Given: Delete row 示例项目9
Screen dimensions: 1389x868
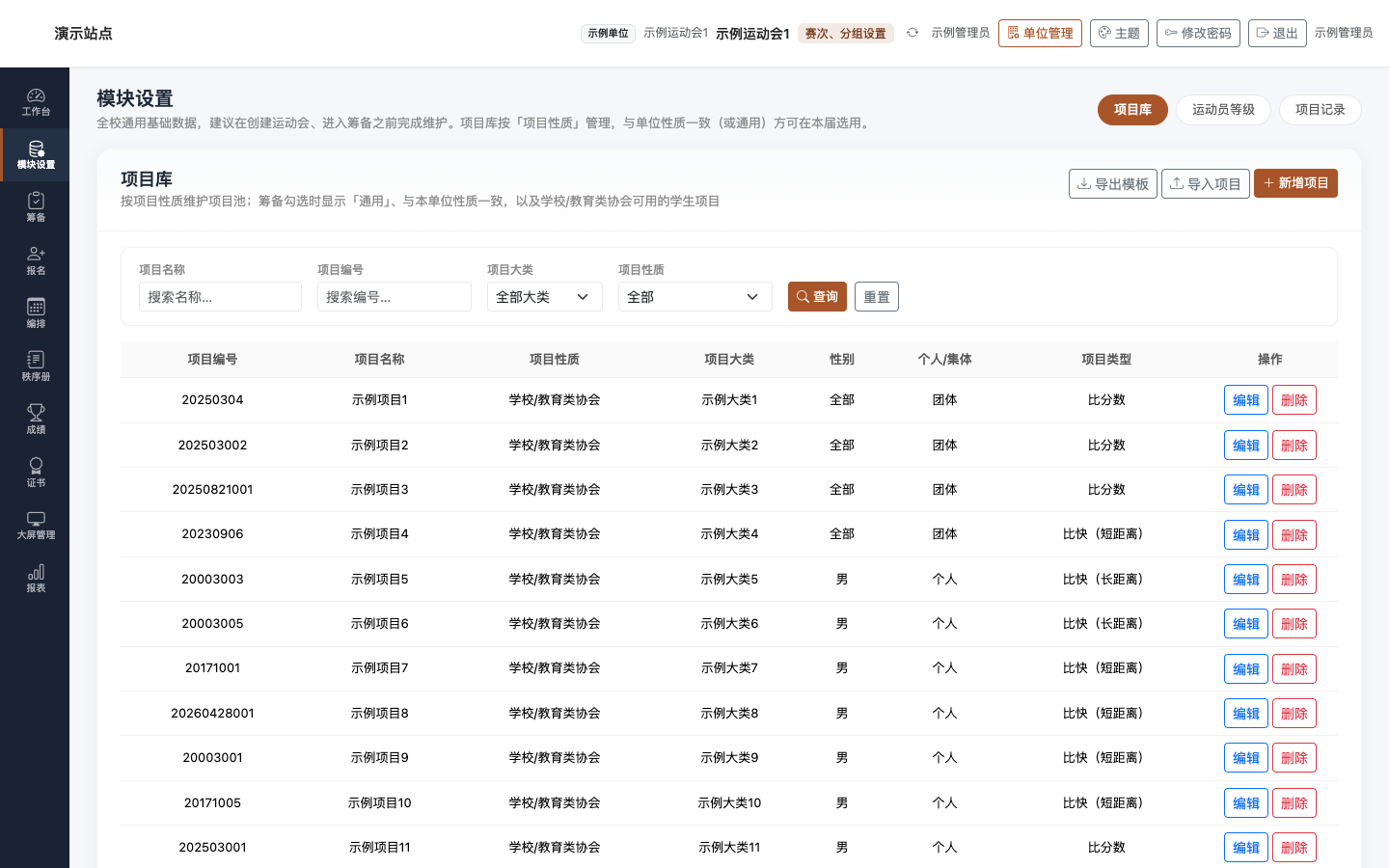Looking at the screenshot, I should [x=1294, y=758].
